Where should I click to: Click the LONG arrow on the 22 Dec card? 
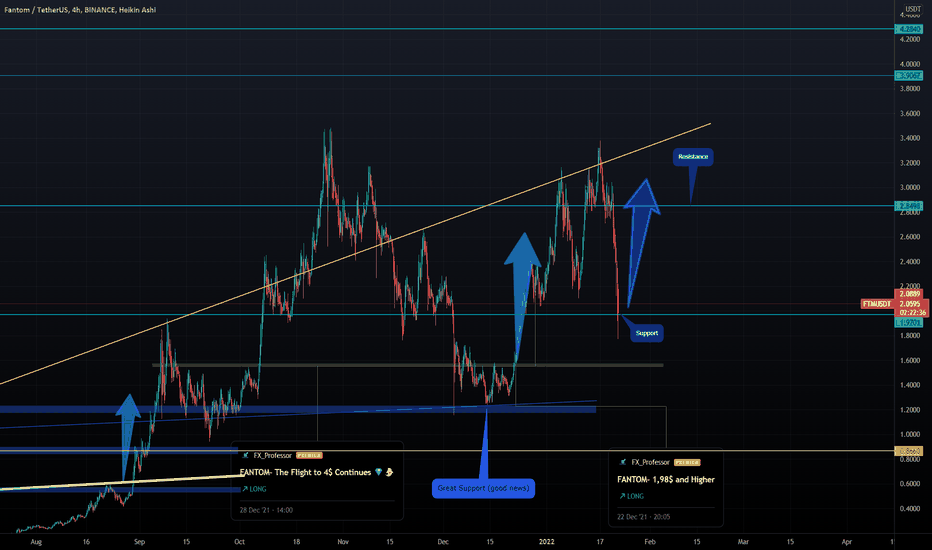pyautogui.click(x=622, y=496)
